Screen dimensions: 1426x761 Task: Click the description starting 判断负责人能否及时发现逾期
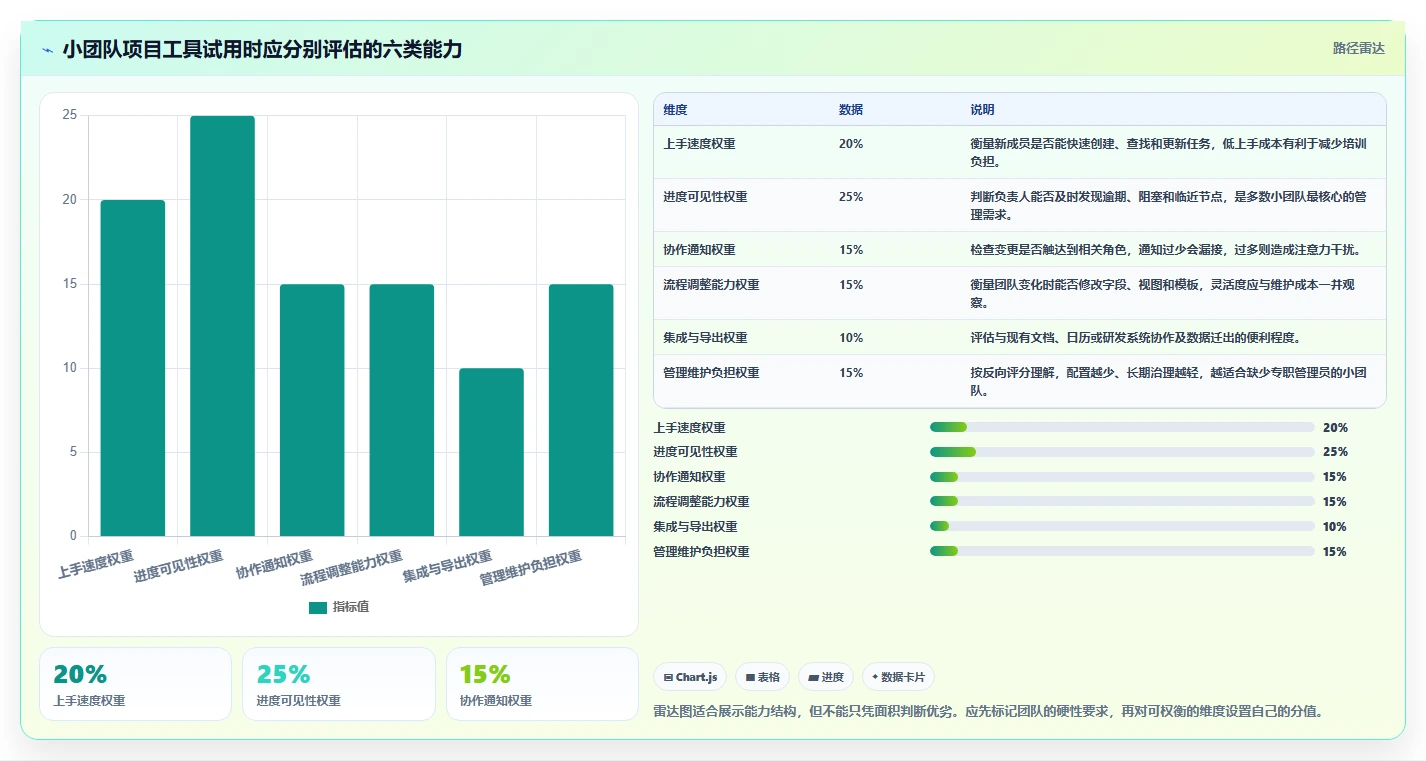pos(1168,205)
